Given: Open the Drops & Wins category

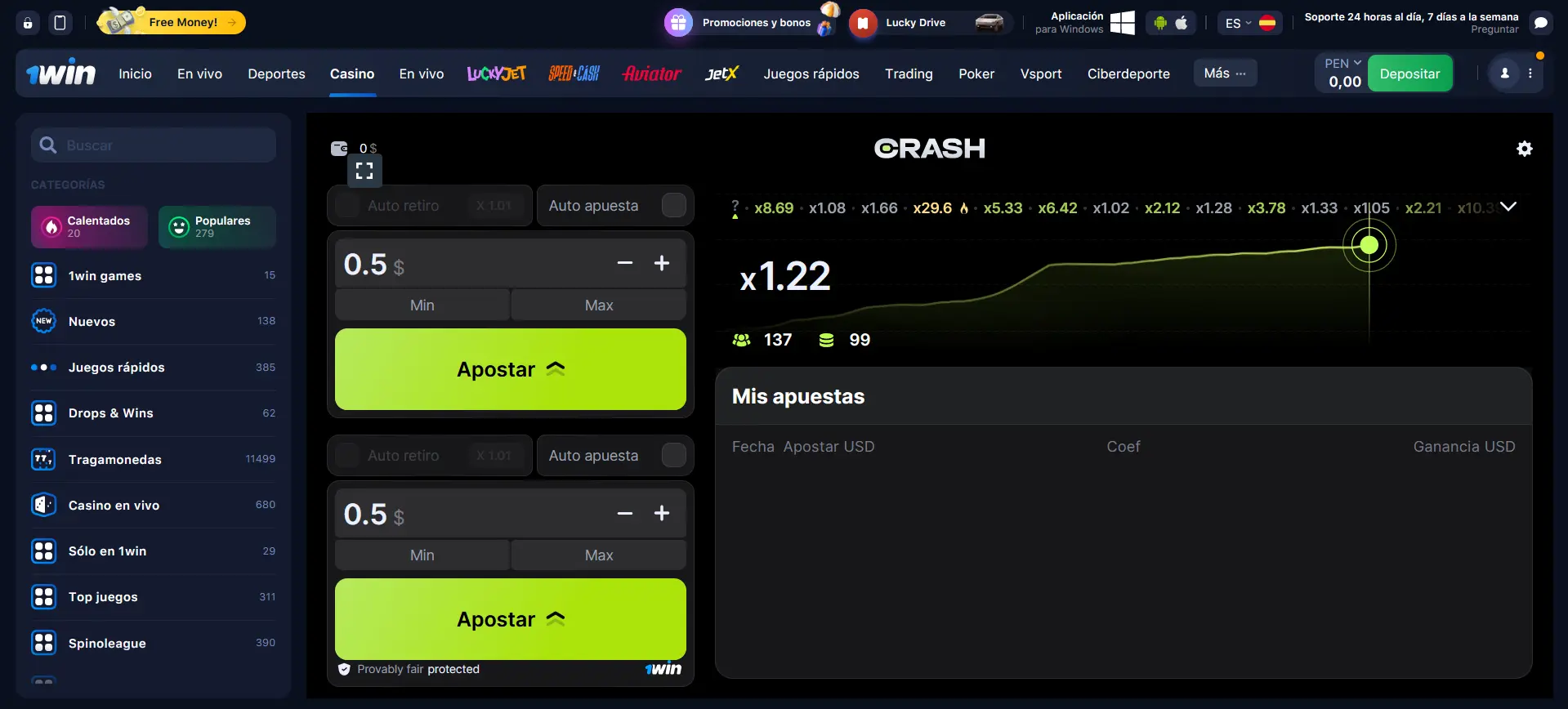Looking at the screenshot, I should pyautogui.click(x=154, y=412).
